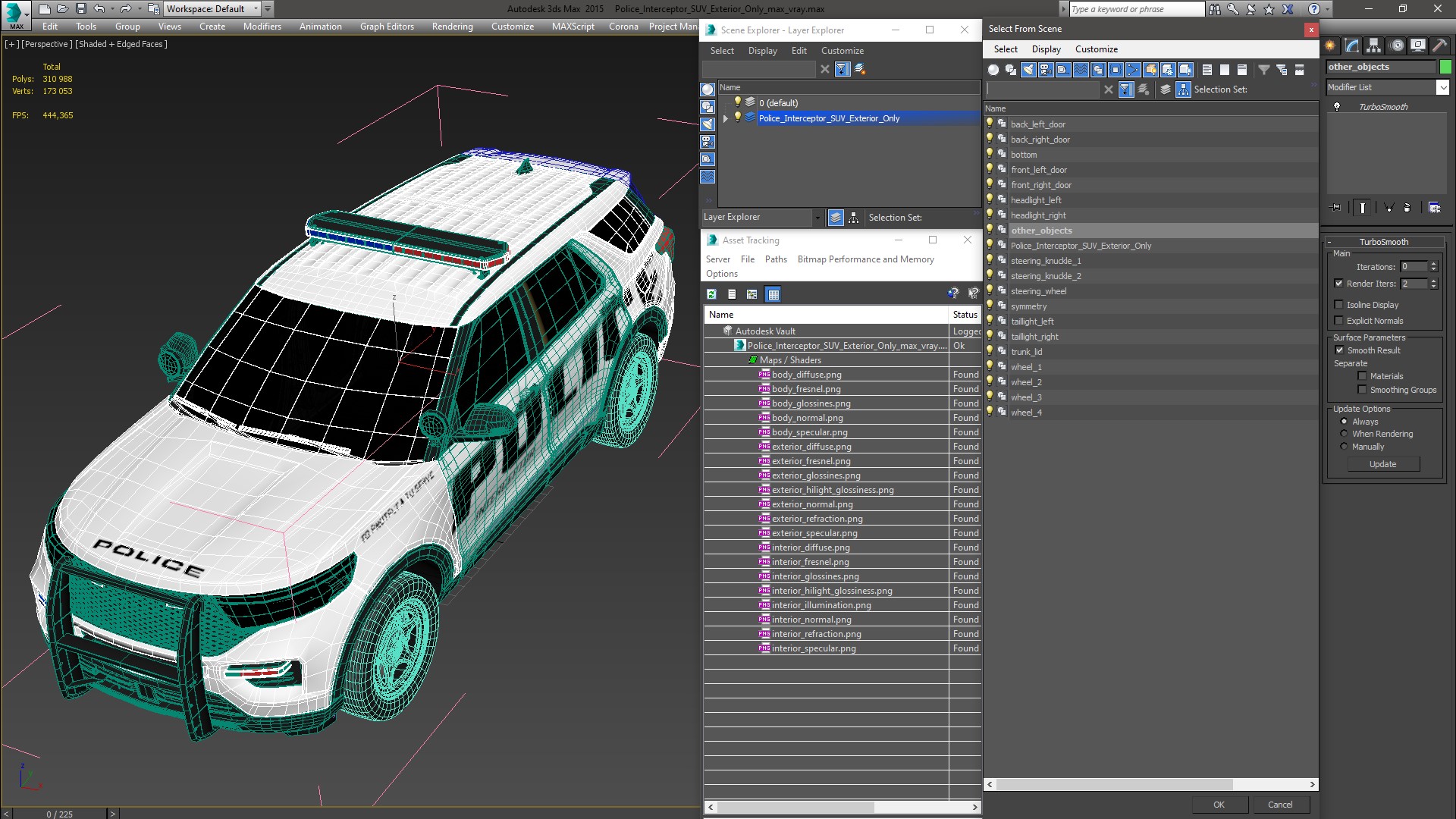Open the Rendering menu
Viewport: 1456px width, 819px height.
452,27
